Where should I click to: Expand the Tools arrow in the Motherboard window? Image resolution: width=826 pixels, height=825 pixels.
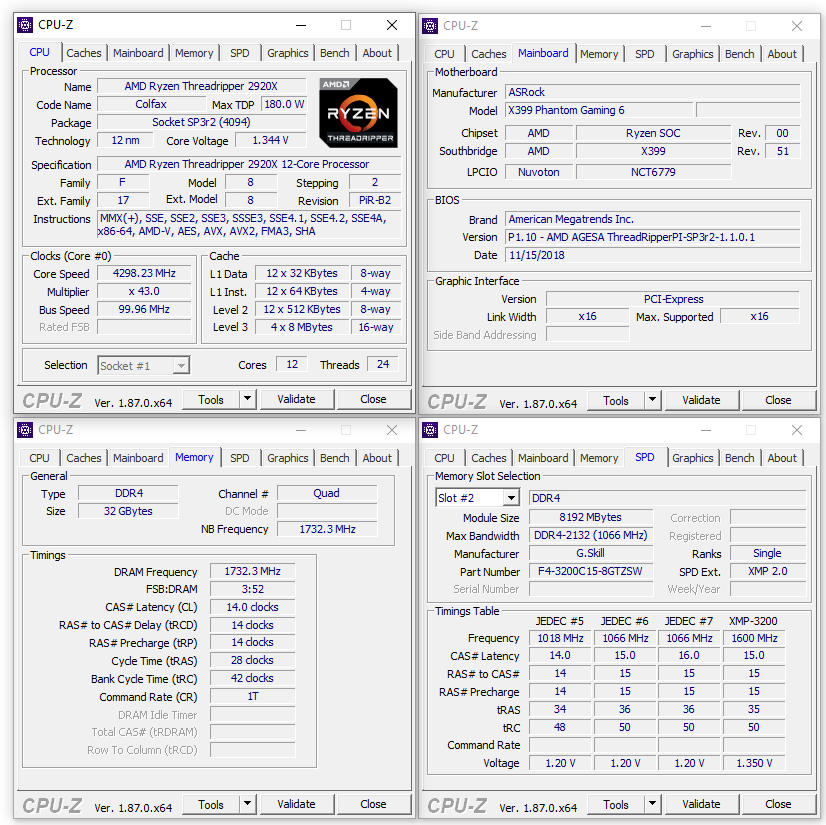click(653, 400)
